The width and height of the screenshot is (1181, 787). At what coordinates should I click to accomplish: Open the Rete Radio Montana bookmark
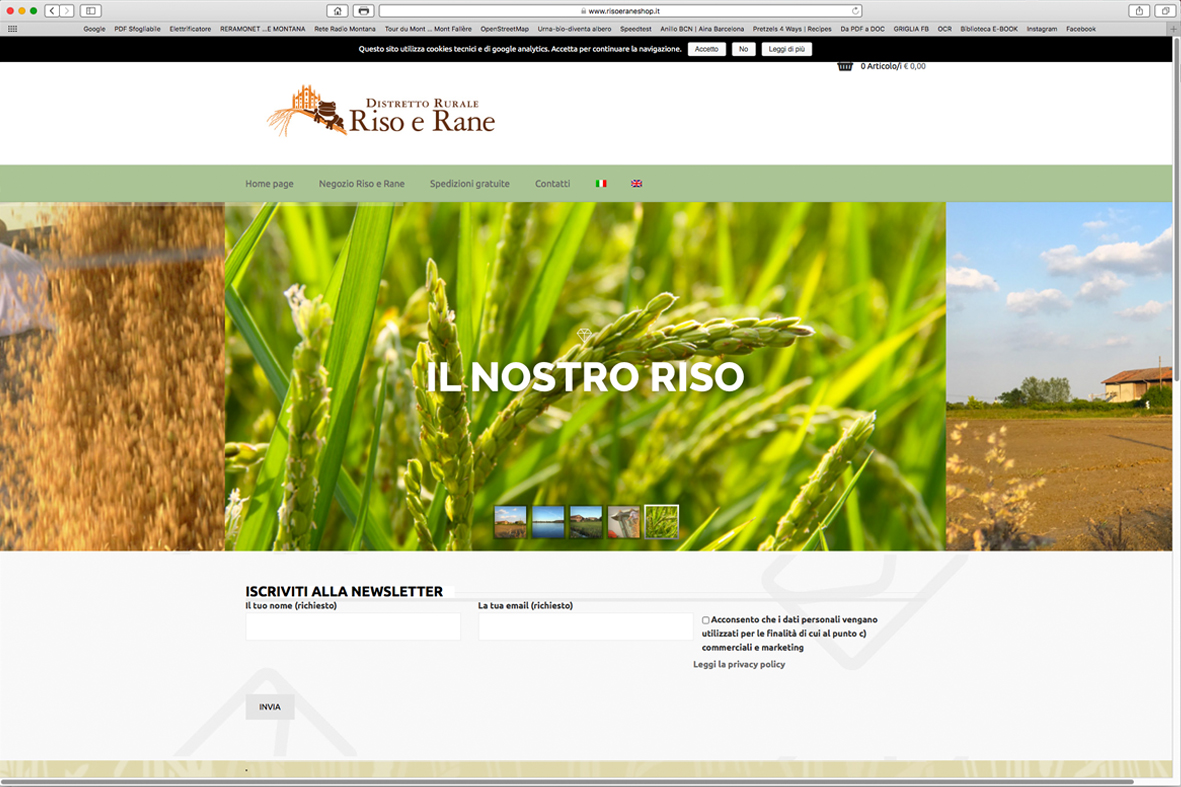(345, 29)
